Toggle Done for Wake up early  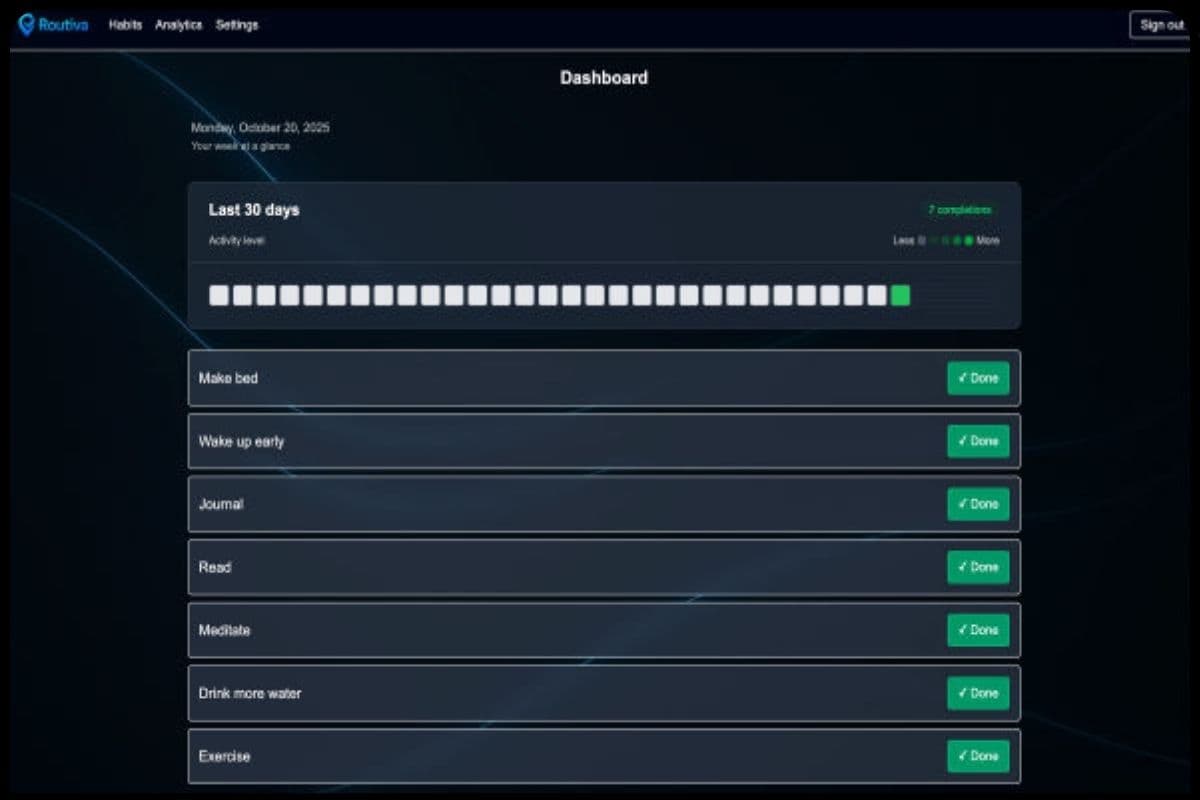tap(978, 441)
